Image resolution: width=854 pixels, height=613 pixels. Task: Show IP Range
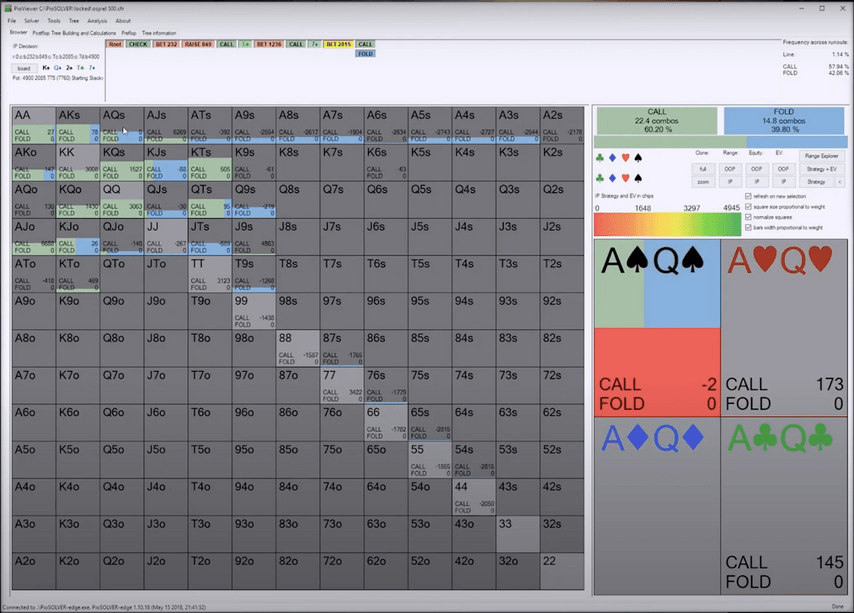(730, 182)
